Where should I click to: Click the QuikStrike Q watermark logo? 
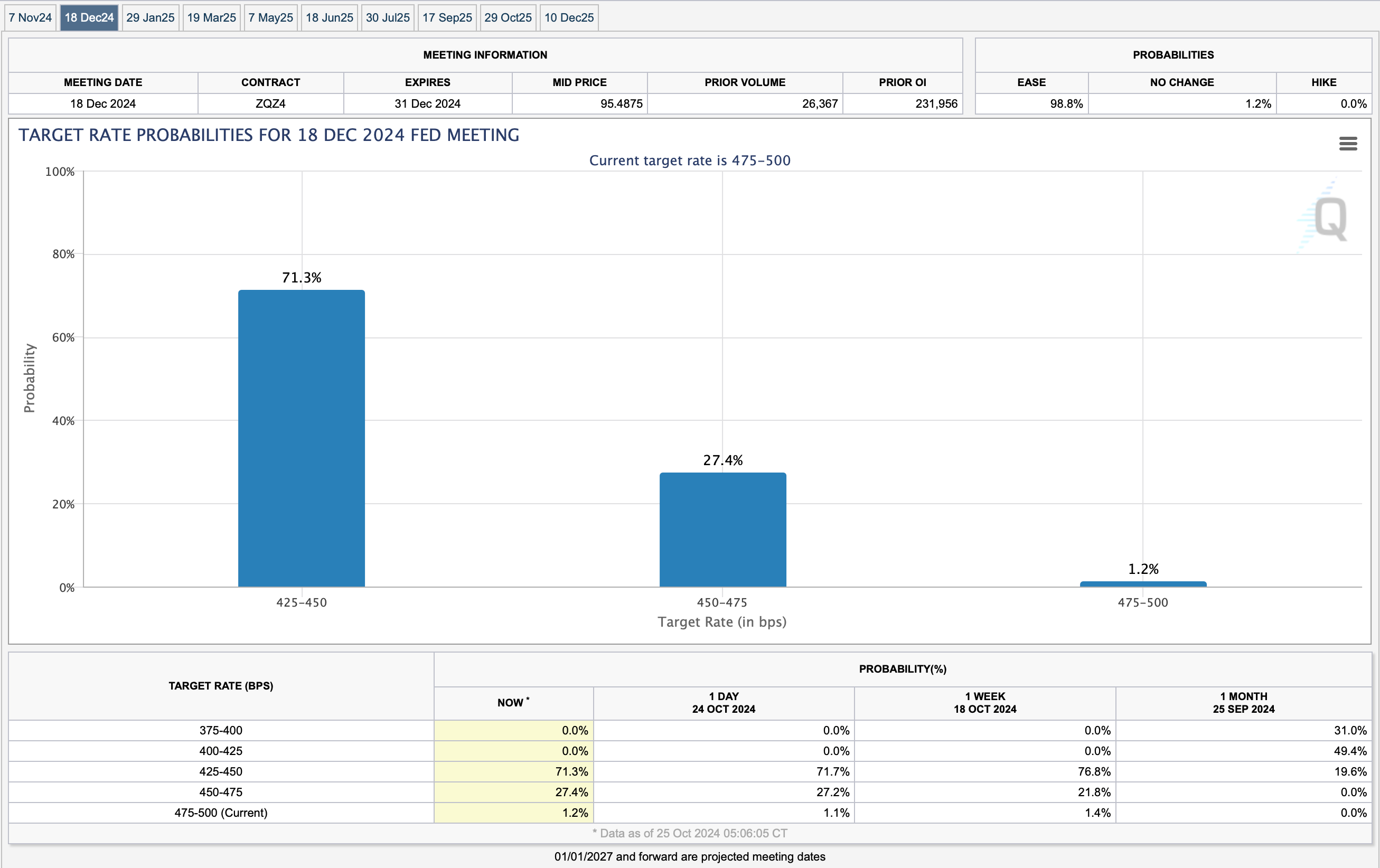pos(1330,218)
